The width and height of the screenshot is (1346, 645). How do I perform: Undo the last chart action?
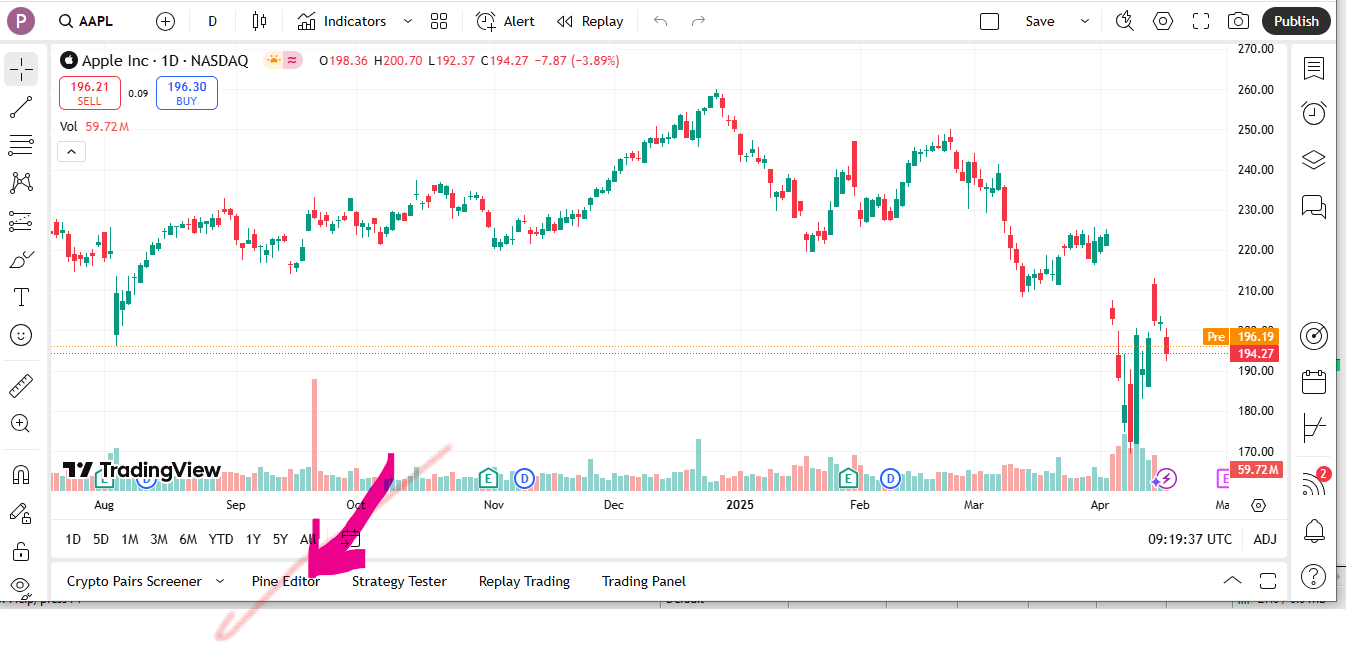[660, 21]
